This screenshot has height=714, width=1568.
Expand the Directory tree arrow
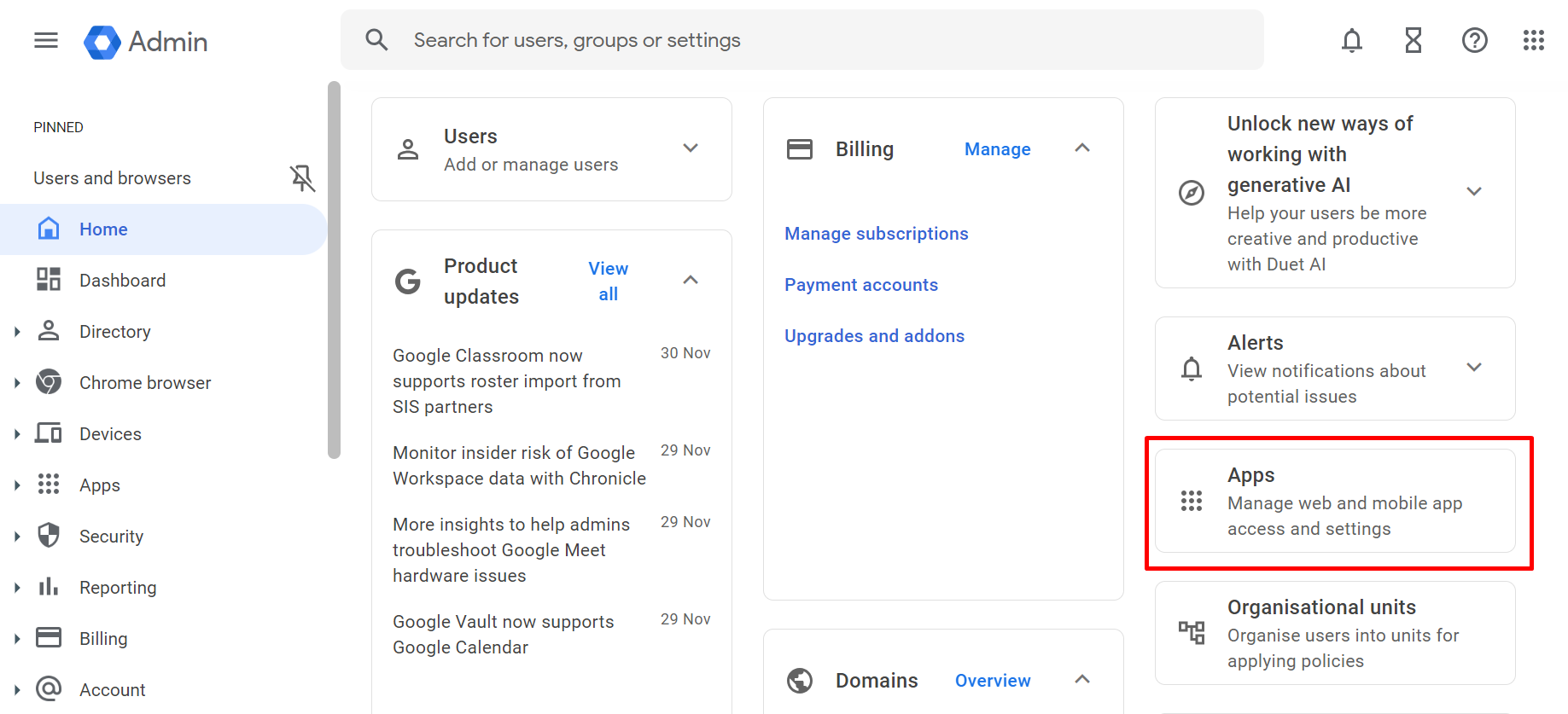point(17,332)
